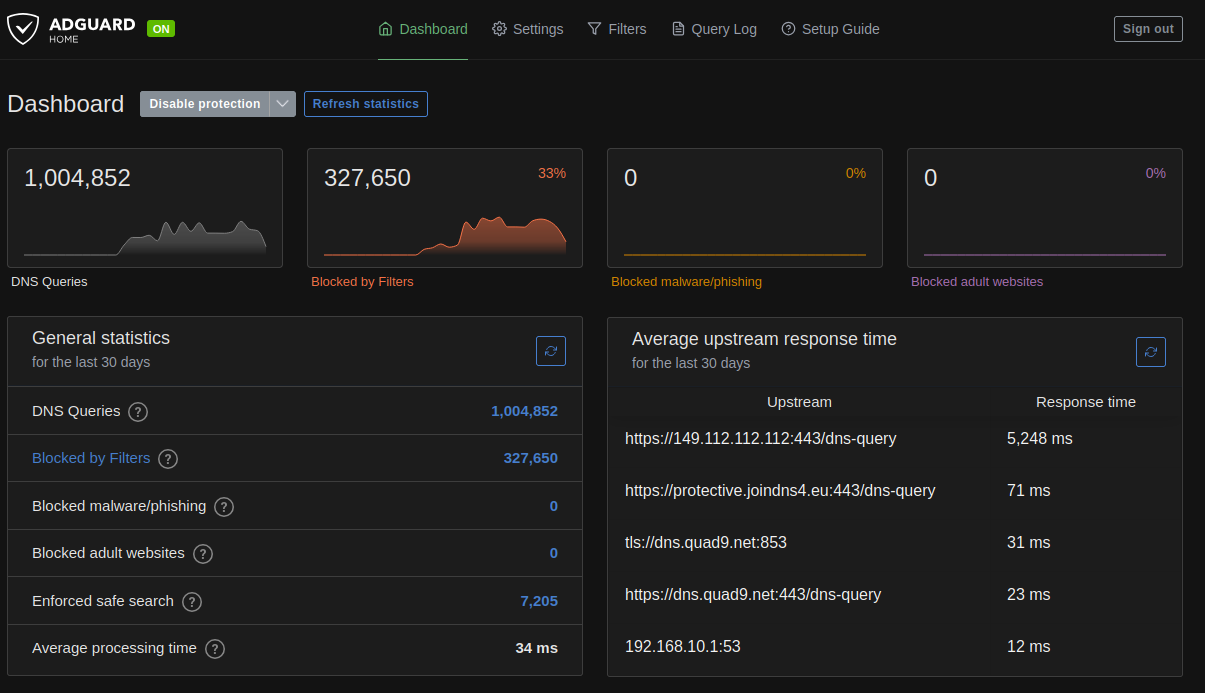Image resolution: width=1205 pixels, height=693 pixels.
Task: Click the Response time column header
Action: [1086, 402]
